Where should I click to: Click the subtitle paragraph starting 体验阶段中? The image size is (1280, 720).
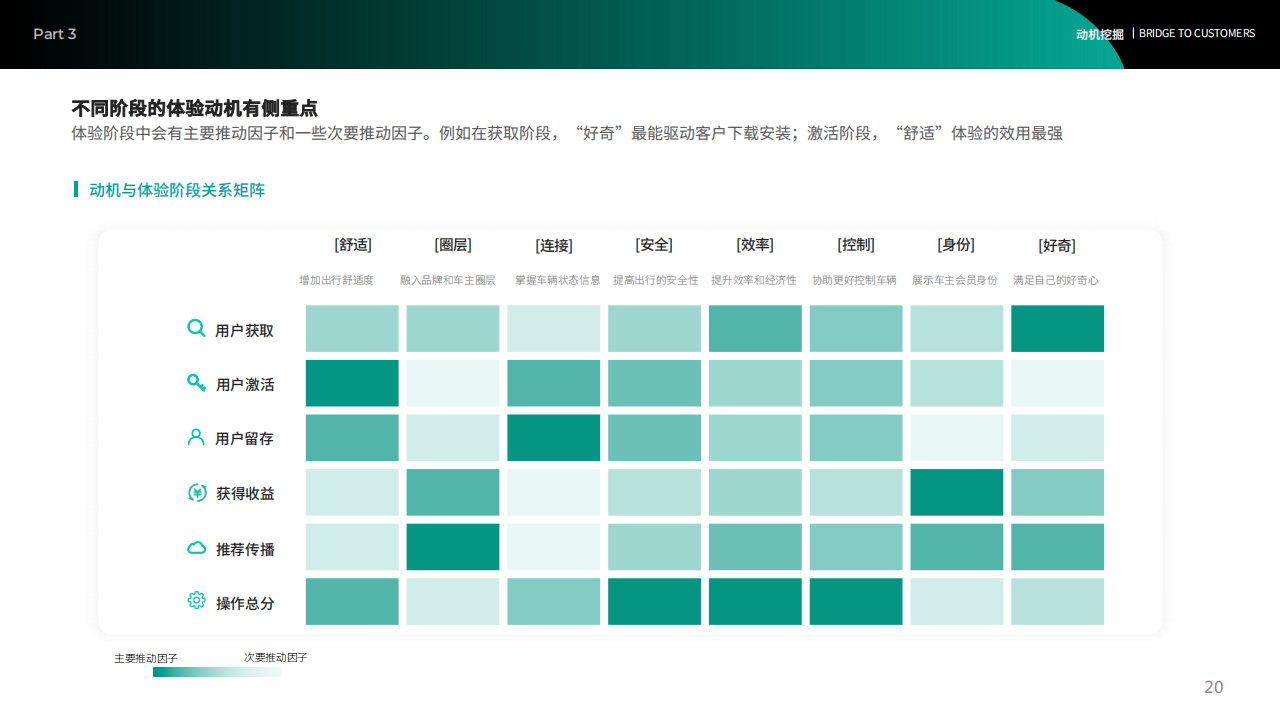coord(567,133)
